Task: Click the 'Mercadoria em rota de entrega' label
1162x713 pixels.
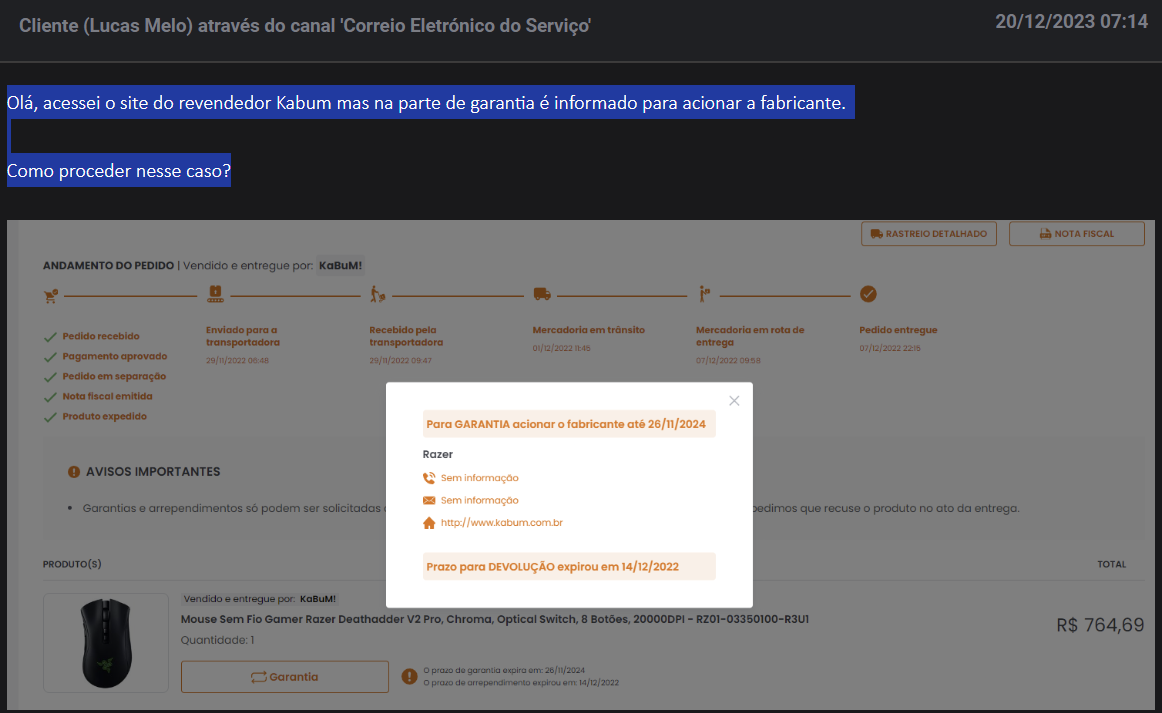Action: [x=750, y=336]
